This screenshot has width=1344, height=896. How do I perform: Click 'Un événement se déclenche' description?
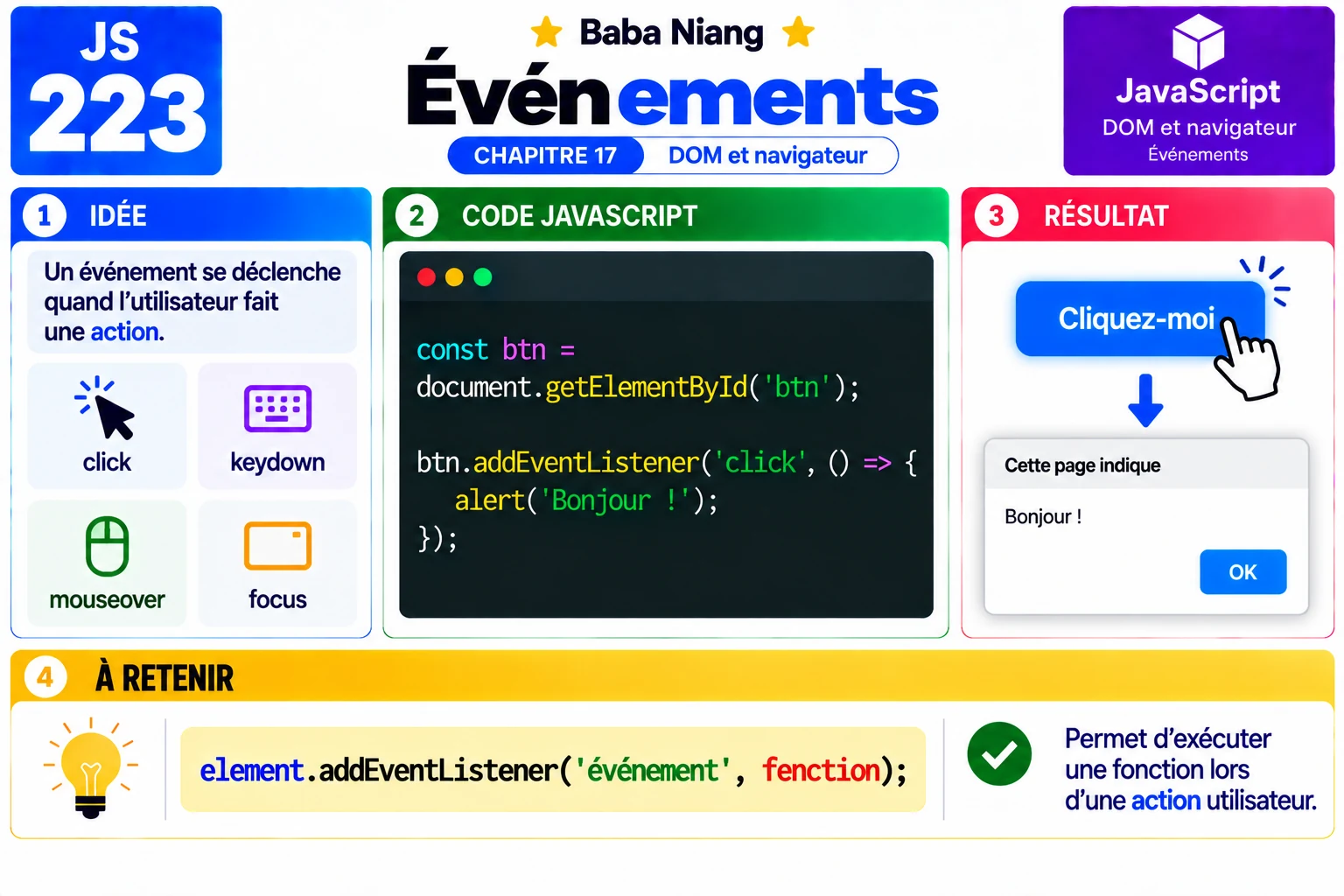(x=192, y=302)
